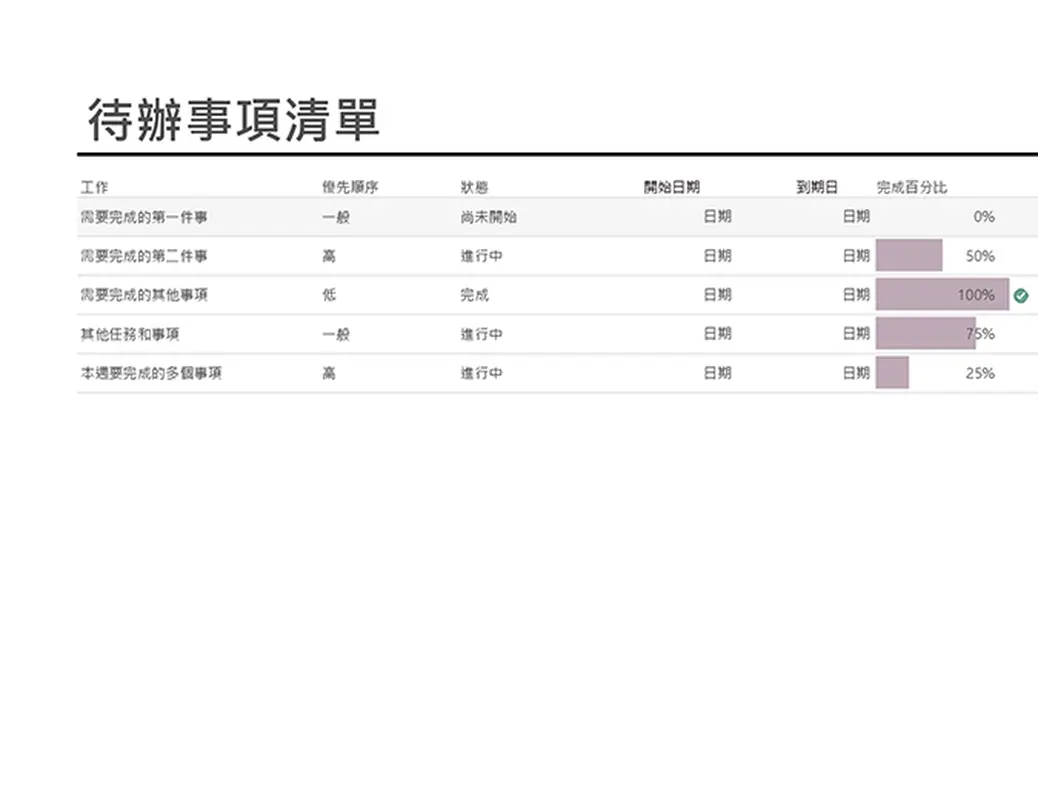Open the 高 priority cell in second row
1038x800 pixels.
(x=330, y=255)
